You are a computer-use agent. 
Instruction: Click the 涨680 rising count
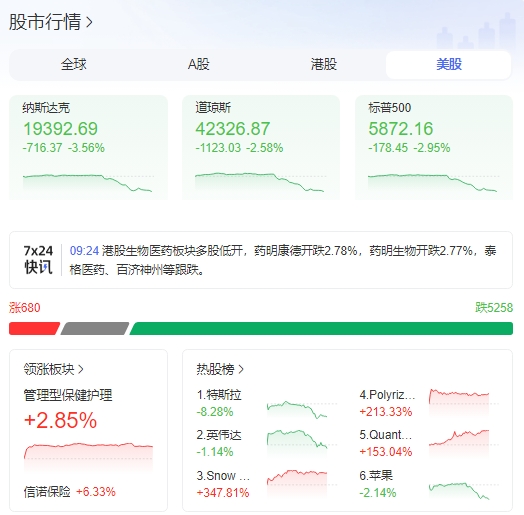25,307
